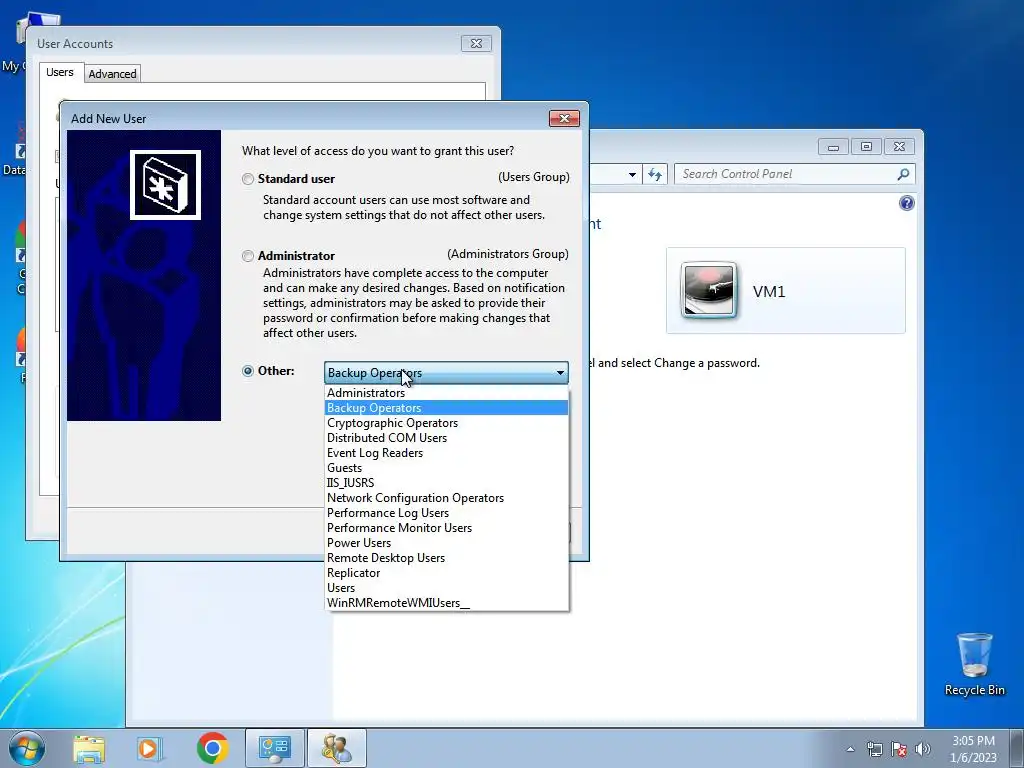Screen dimensions: 1024x768
Task: Click the volume speaker tray icon
Action: 923,749
